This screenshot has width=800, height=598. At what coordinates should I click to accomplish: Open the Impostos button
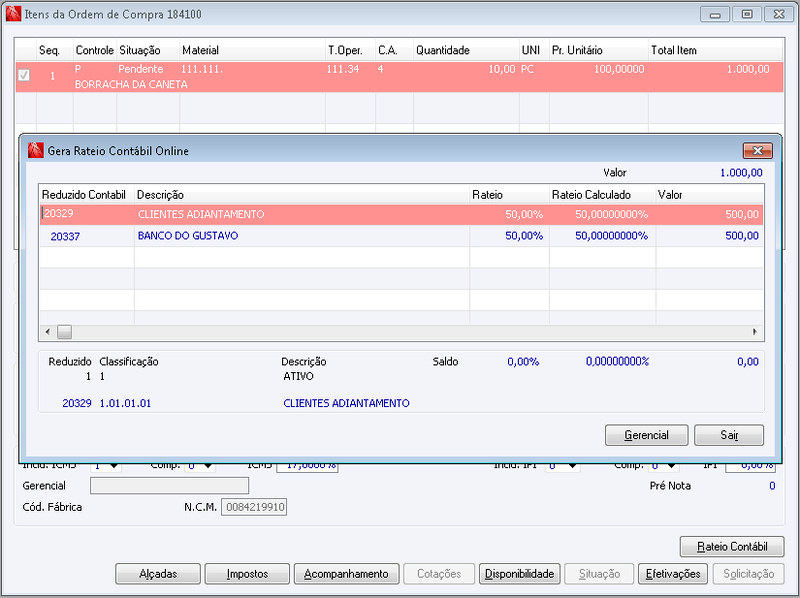(x=247, y=574)
